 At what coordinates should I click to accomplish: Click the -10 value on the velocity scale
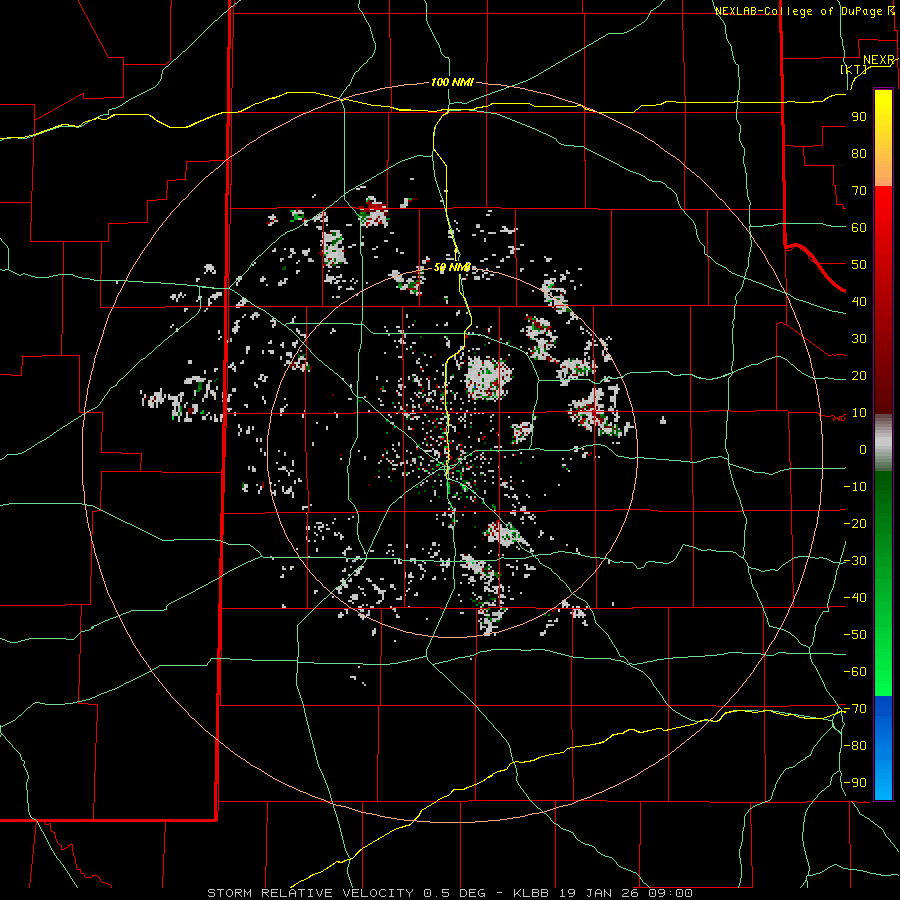(855, 487)
